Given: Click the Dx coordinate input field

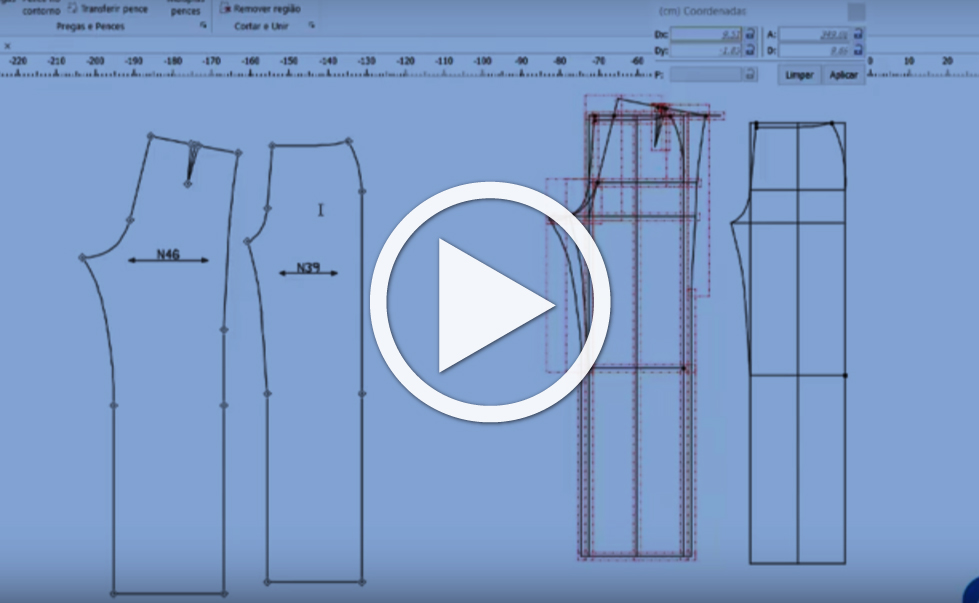Looking at the screenshot, I should click(706, 34).
